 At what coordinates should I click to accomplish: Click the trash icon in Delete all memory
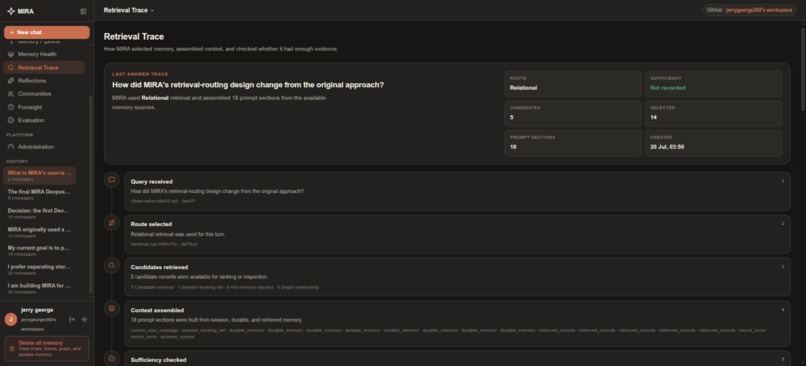(x=12, y=349)
